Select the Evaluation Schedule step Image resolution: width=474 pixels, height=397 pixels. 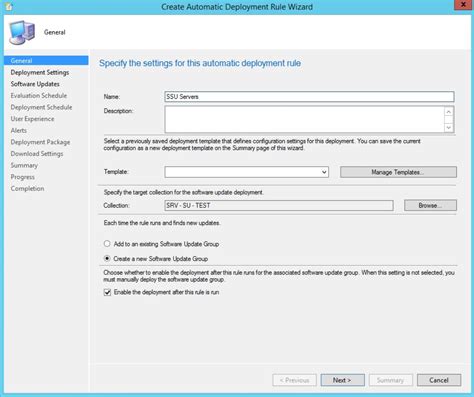point(39,96)
